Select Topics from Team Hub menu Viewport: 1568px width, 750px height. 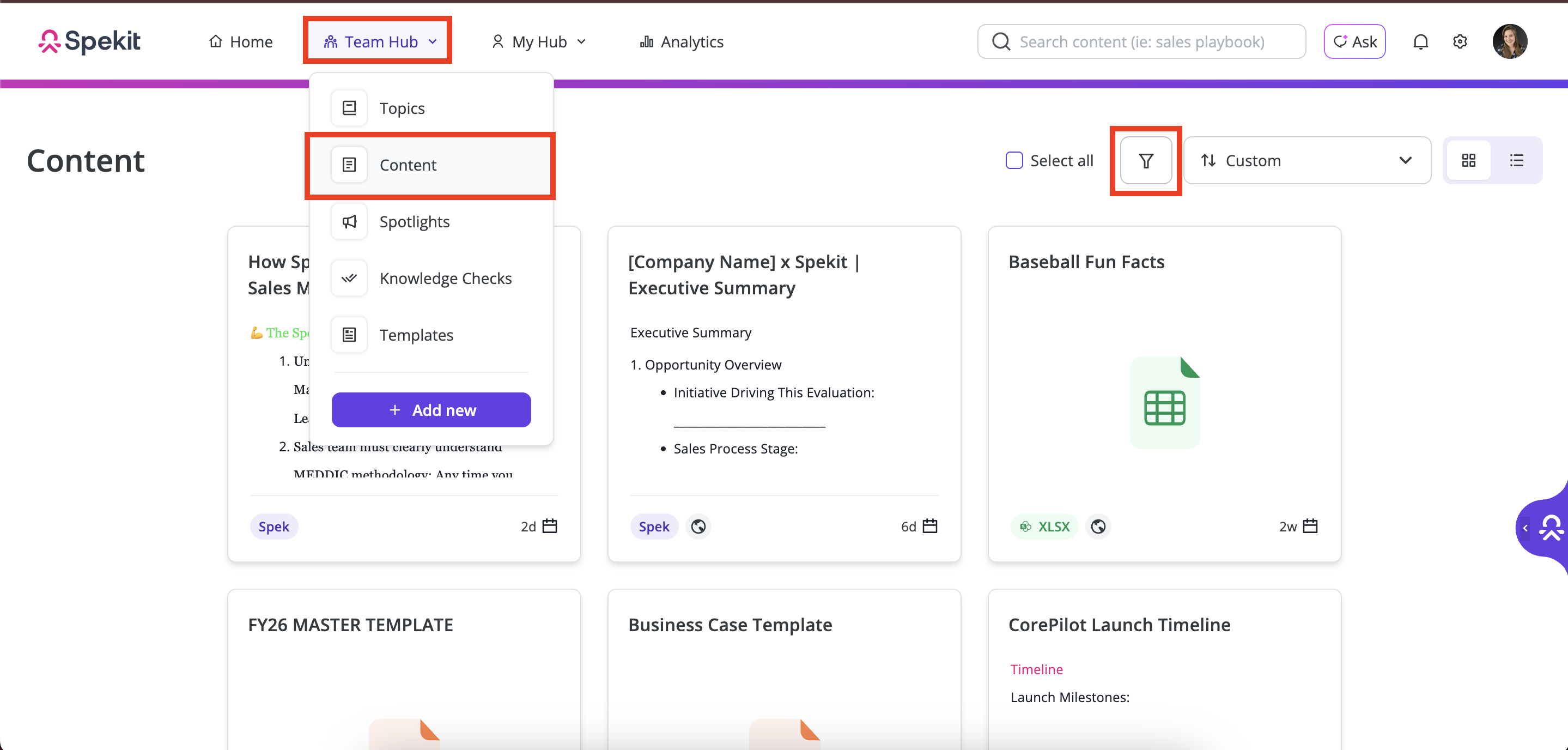click(x=431, y=108)
